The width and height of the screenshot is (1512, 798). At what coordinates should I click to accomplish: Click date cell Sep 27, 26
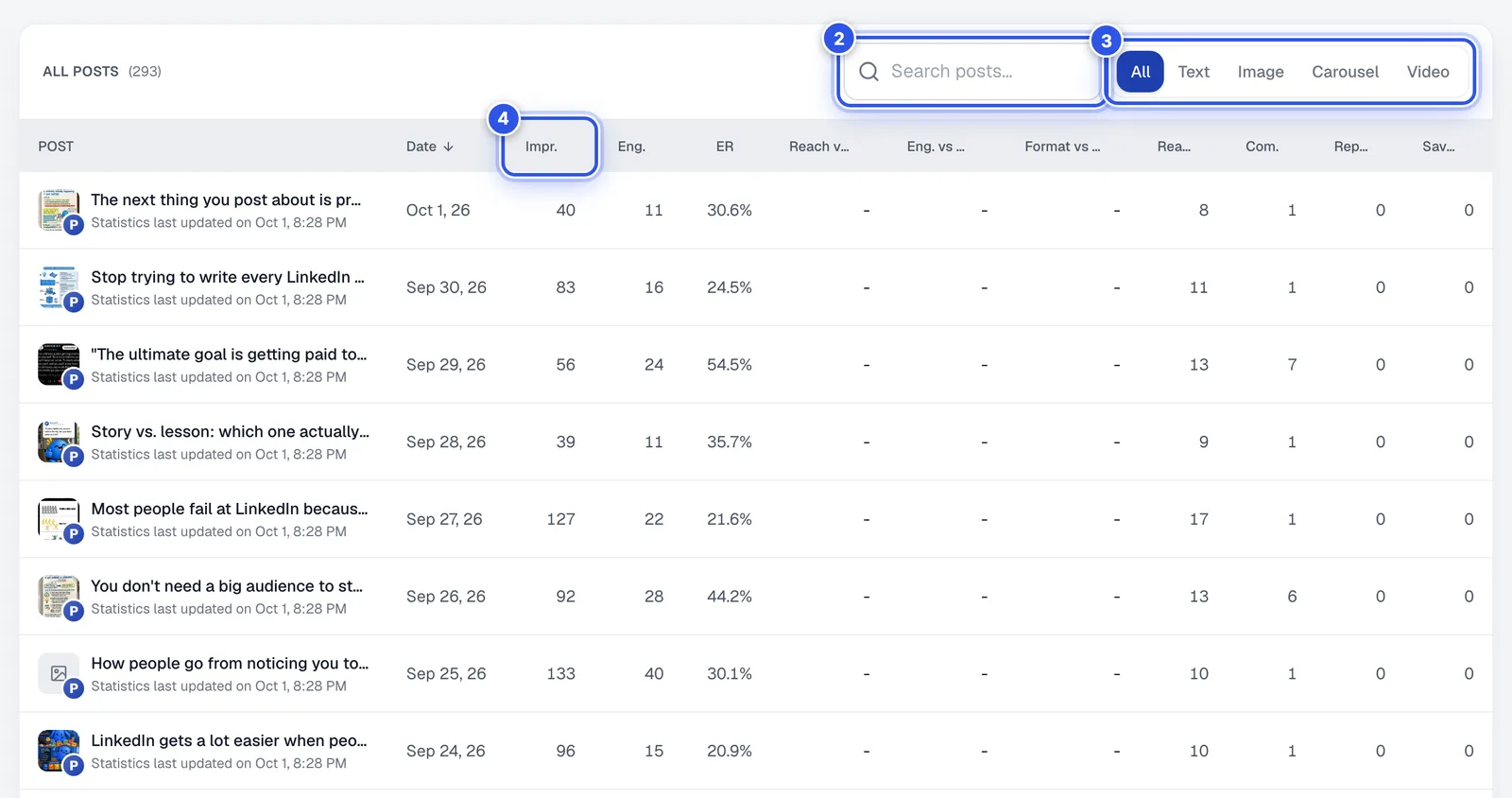[x=444, y=519]
